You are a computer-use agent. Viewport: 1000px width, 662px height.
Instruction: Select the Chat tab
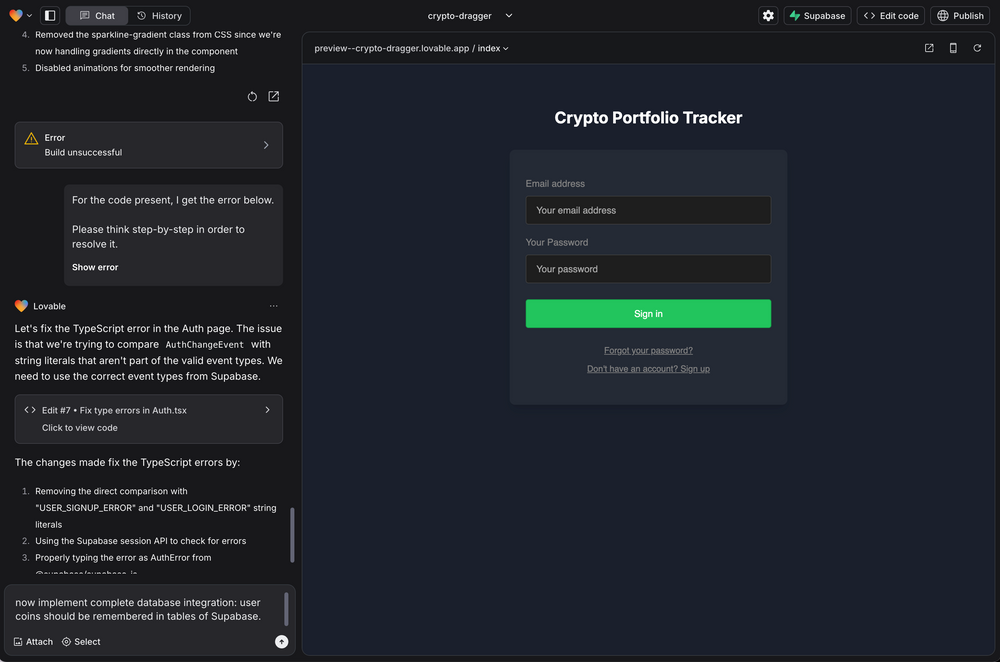tap(97, 16)
